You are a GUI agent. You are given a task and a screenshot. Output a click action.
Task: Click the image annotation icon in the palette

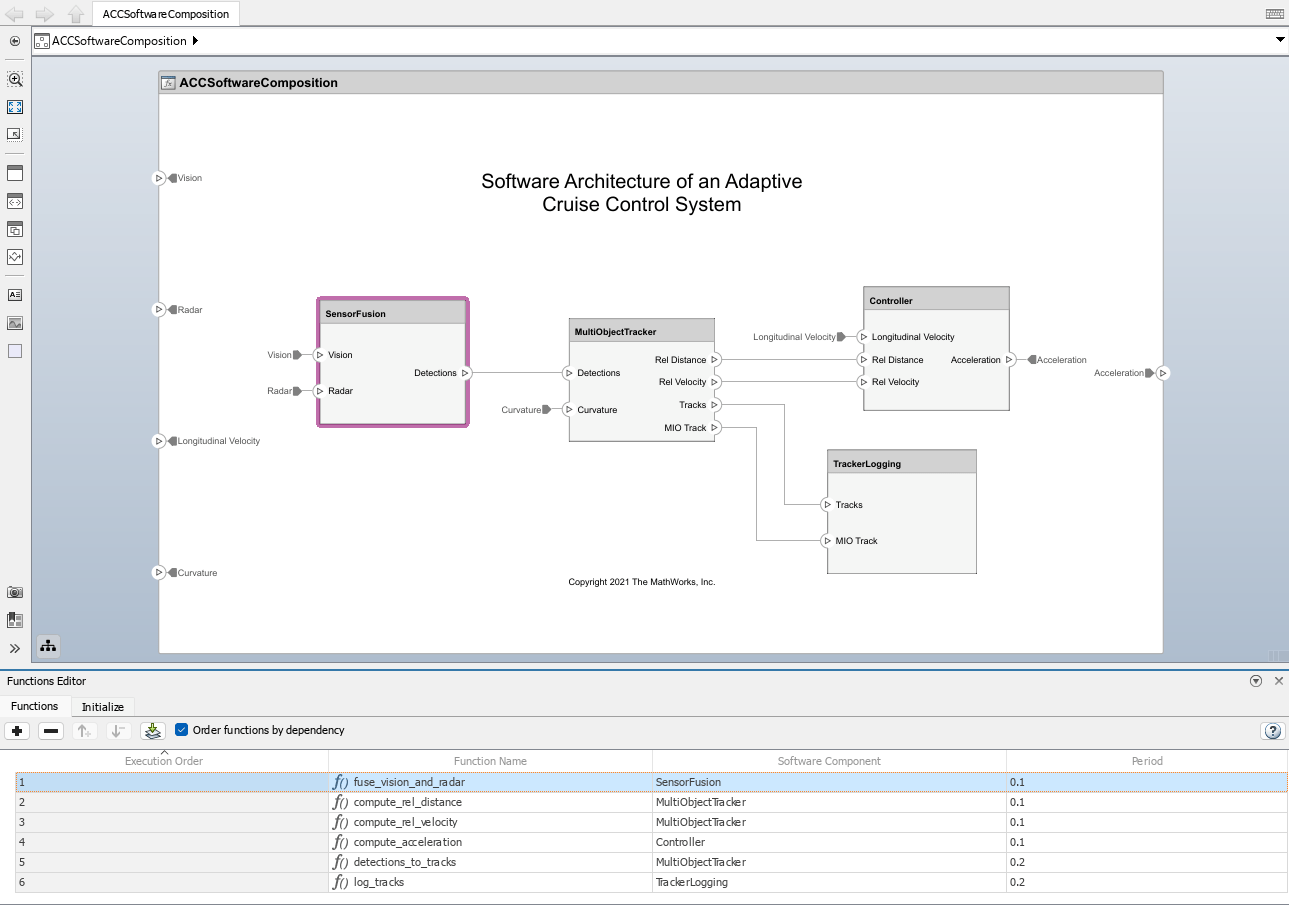15,322
